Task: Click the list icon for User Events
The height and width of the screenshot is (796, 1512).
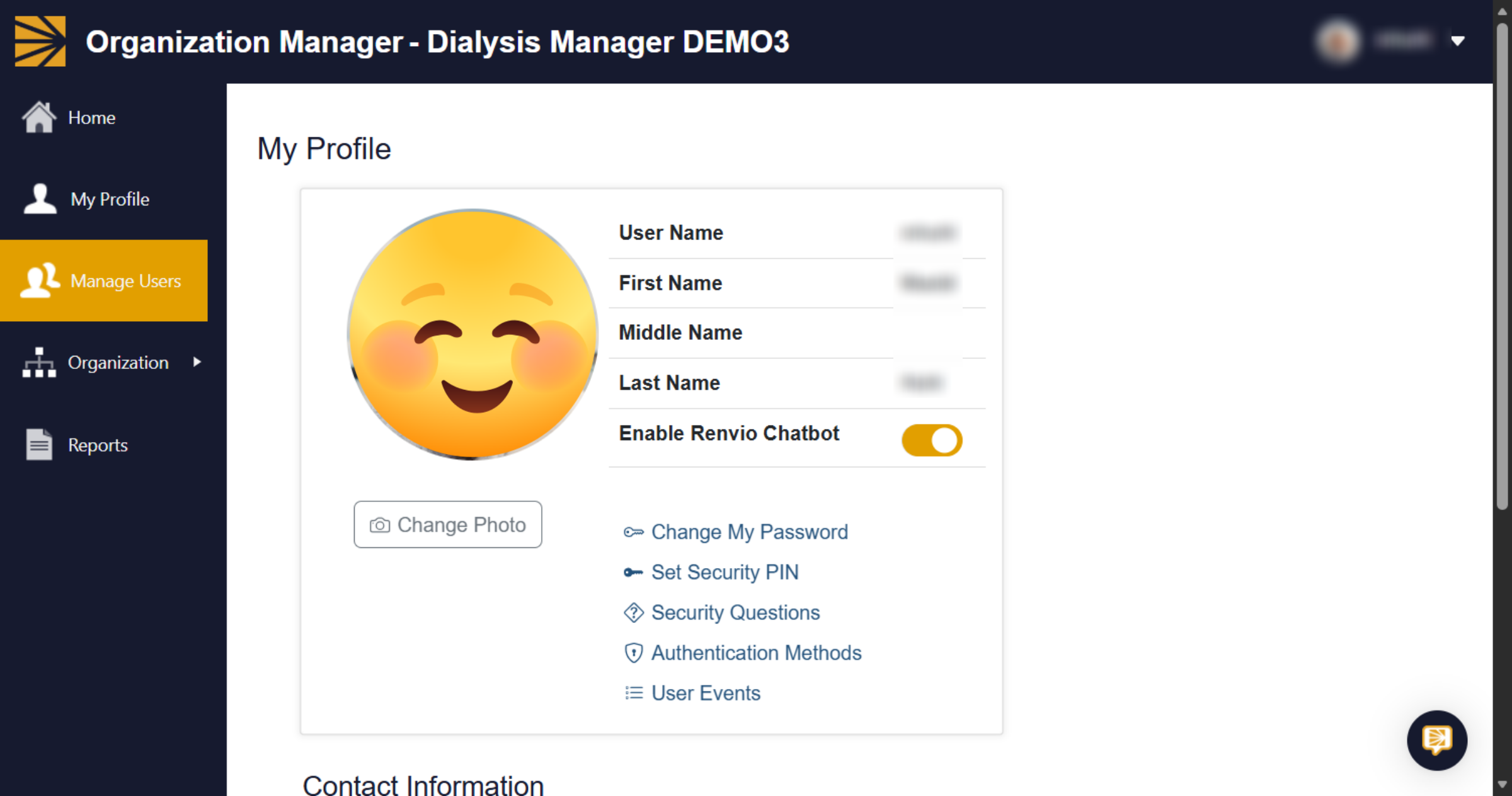Action: [x=633, y=693]
